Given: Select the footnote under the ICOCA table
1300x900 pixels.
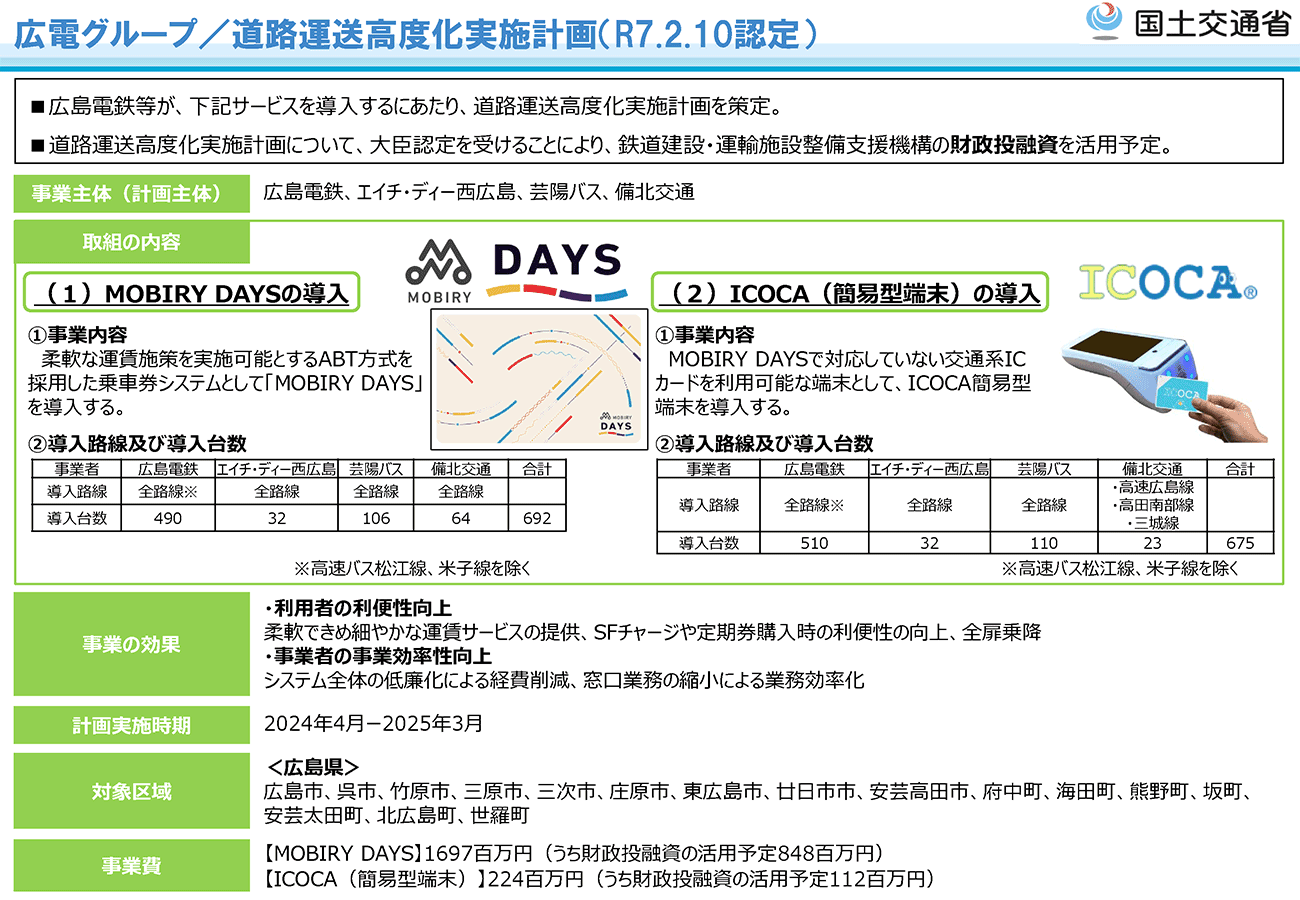Looking at the screenshot, I should (1120, 568).
